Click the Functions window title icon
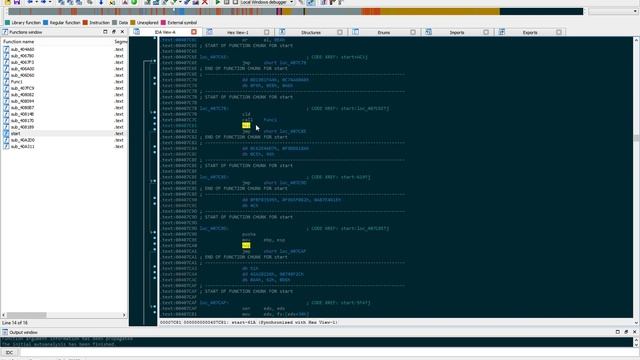Image resolution: width=640 pixels, height=360 pixels. (x=5, y=32)
